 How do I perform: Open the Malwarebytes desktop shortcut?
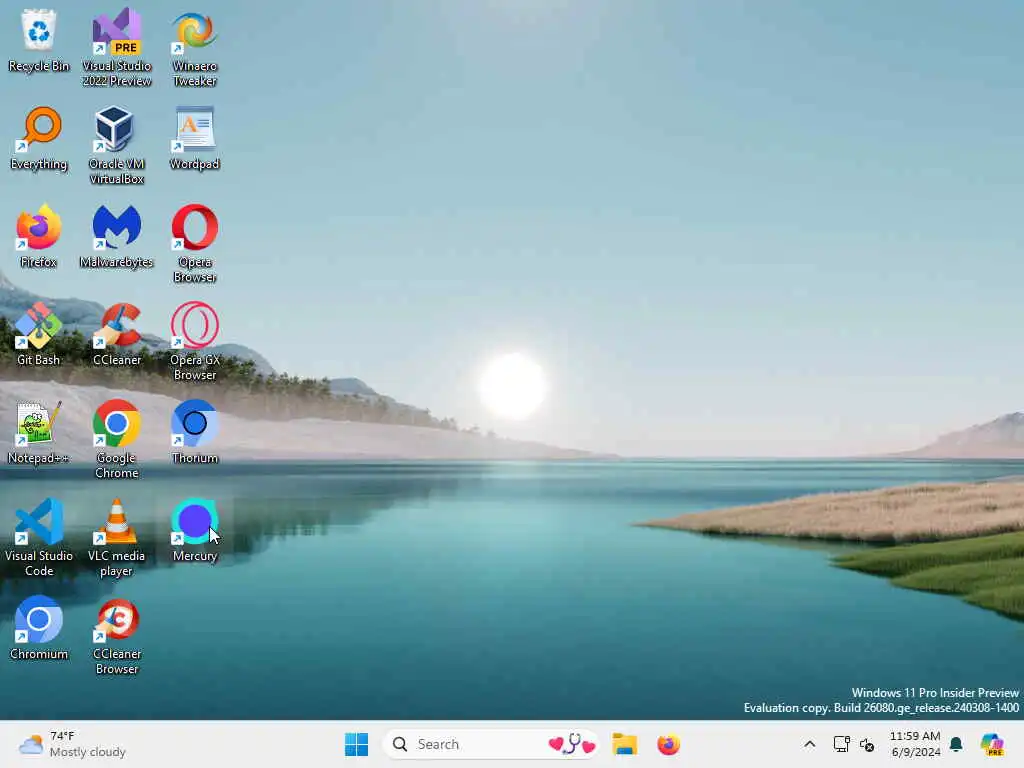[x=116, y=237]
